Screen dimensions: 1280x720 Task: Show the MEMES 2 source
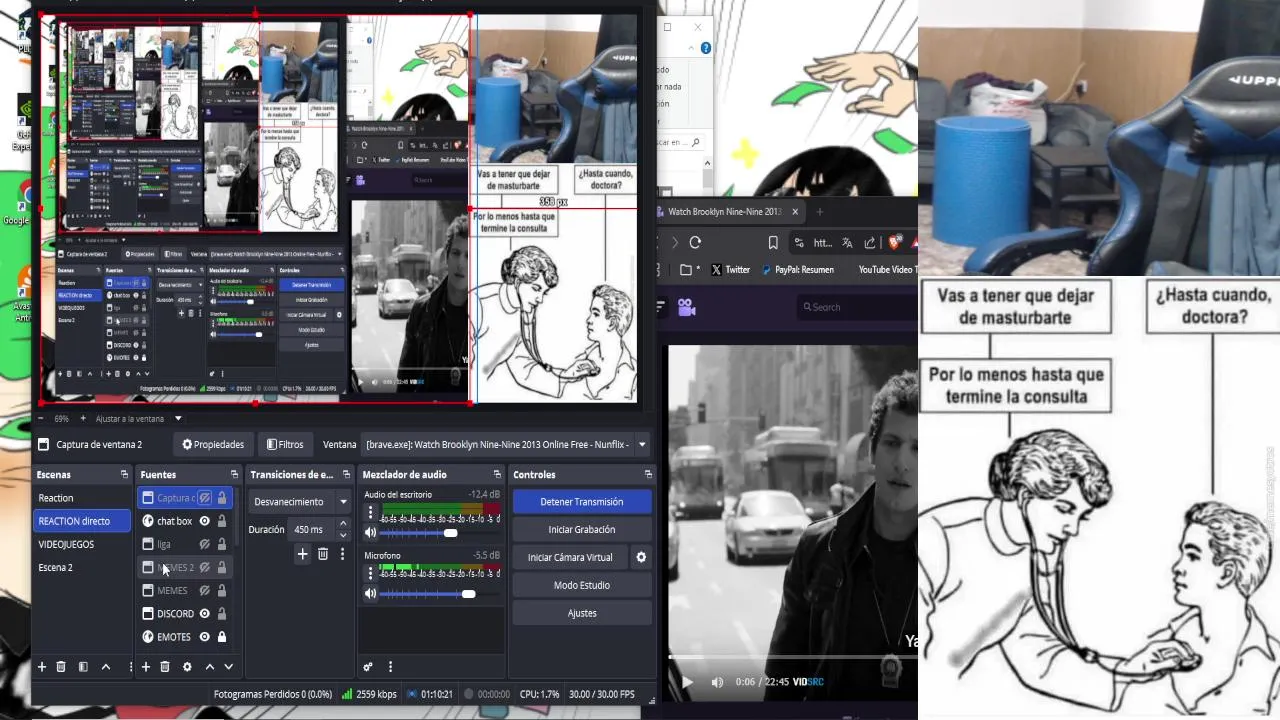click(204, 567)
